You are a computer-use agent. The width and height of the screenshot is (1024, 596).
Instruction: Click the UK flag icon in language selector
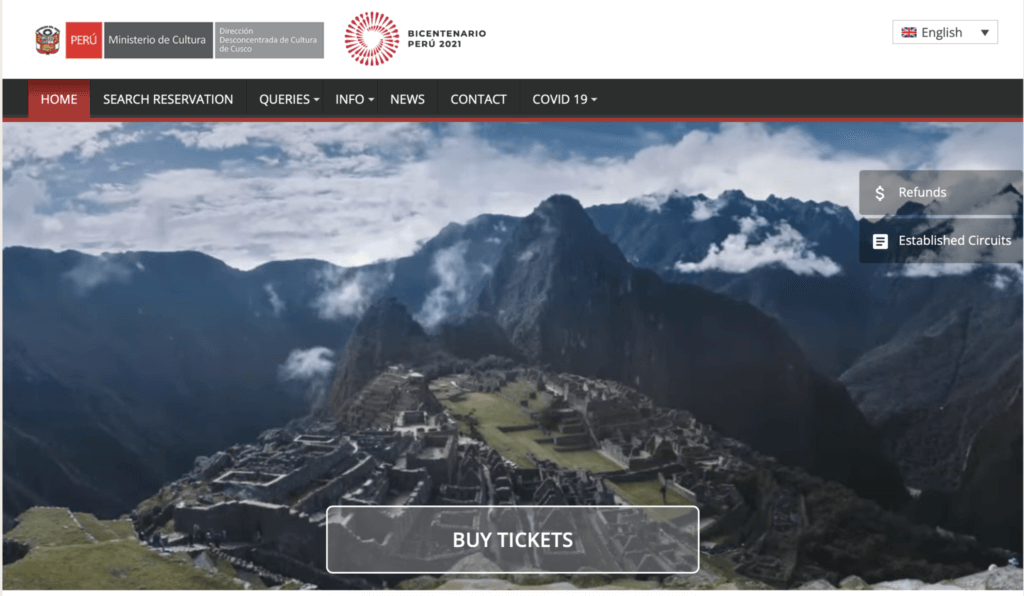coord(908,32)
